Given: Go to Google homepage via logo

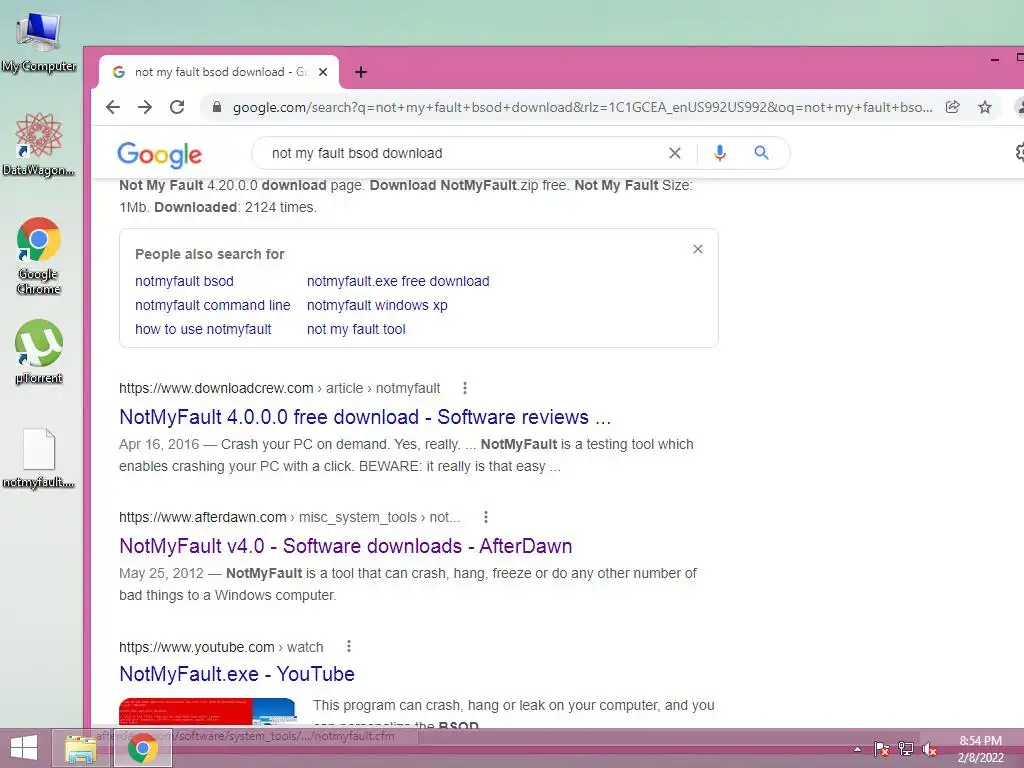Looking at the screenshot, I should point(159,154).
